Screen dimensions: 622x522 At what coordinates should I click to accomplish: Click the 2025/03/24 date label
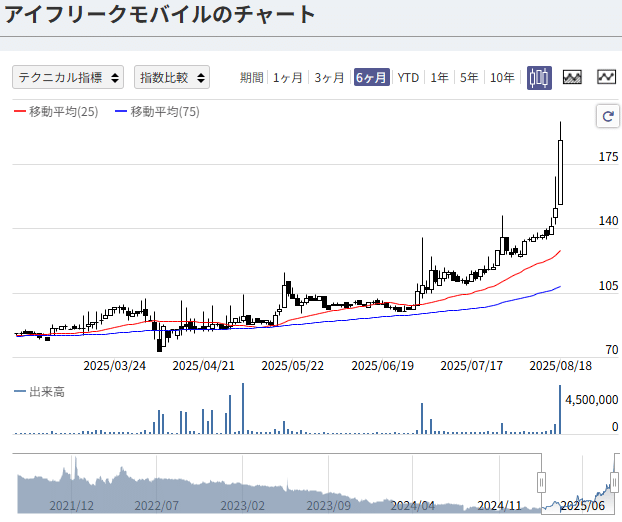coord(115,366)
